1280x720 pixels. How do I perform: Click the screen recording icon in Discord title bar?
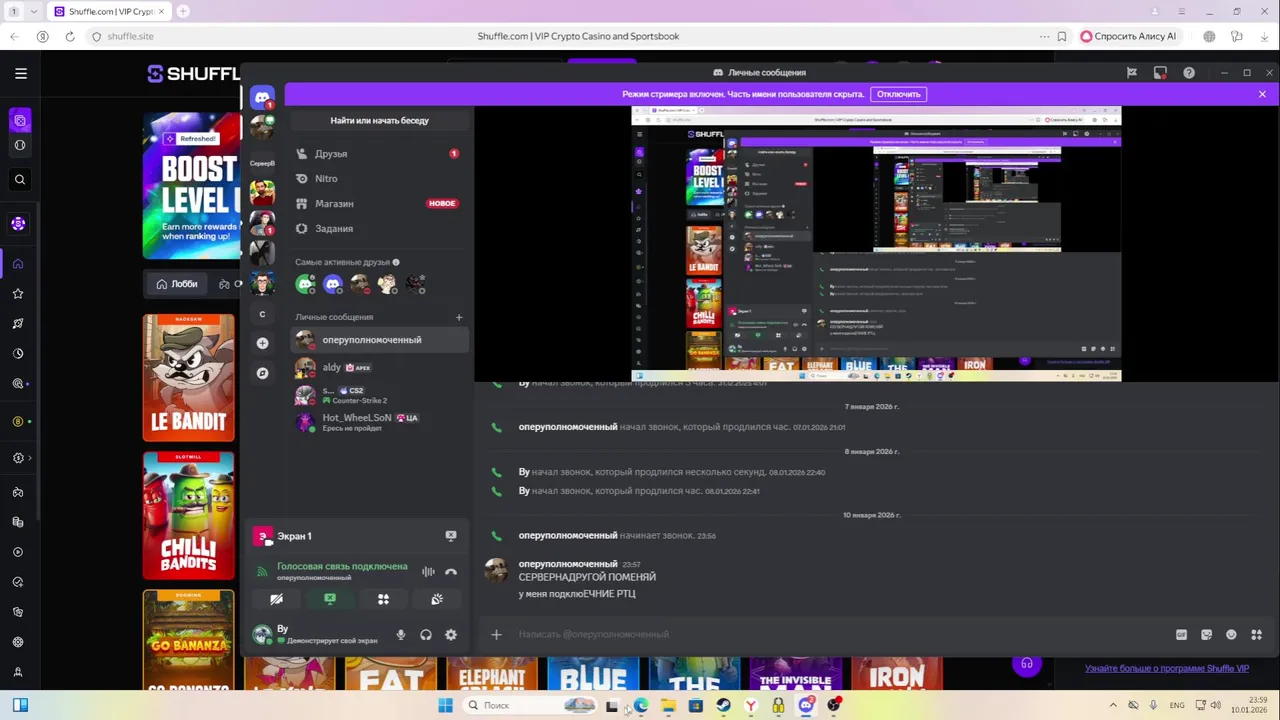[1160, 72]
